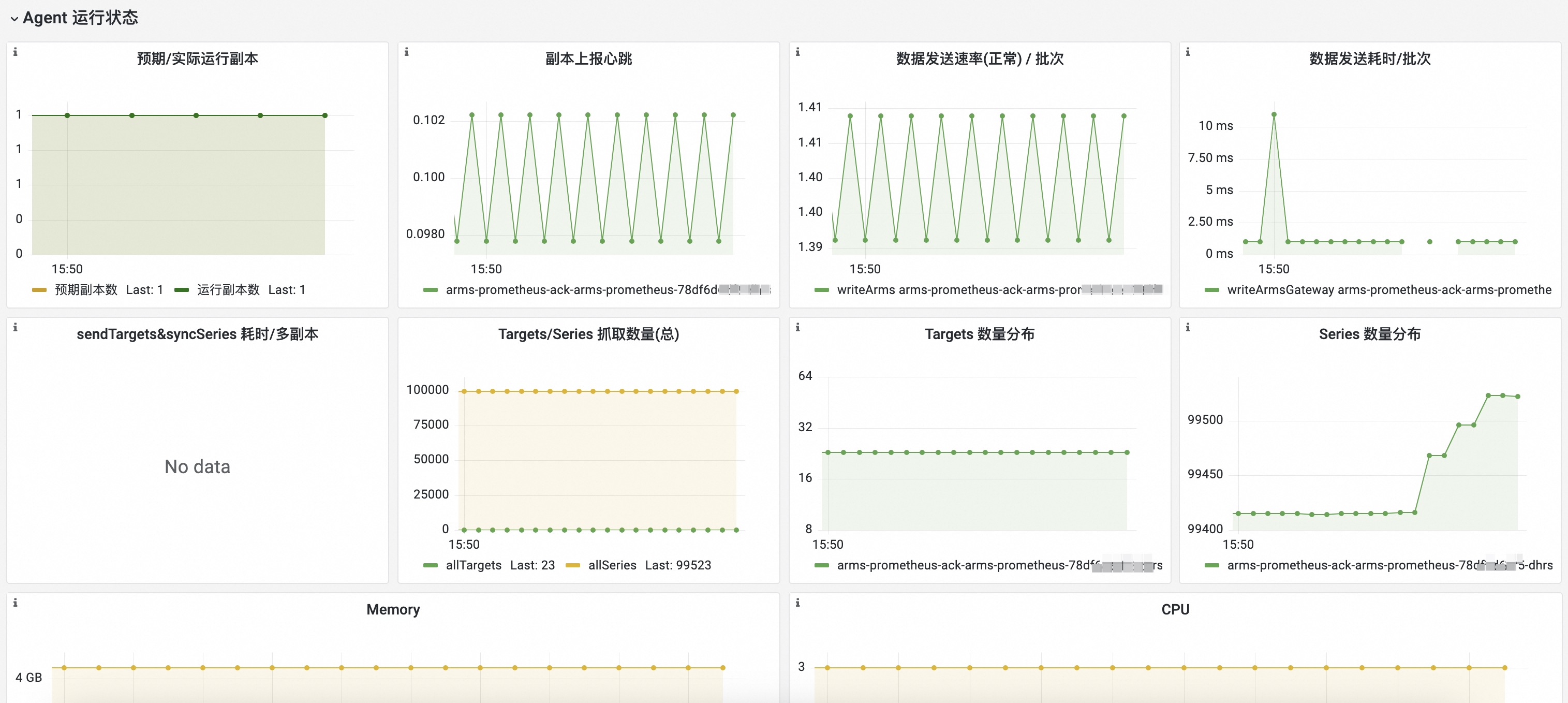1568x703 pixels.
Task: Toggle 运行副本数 legend series
Action: [x=228, y=290]
